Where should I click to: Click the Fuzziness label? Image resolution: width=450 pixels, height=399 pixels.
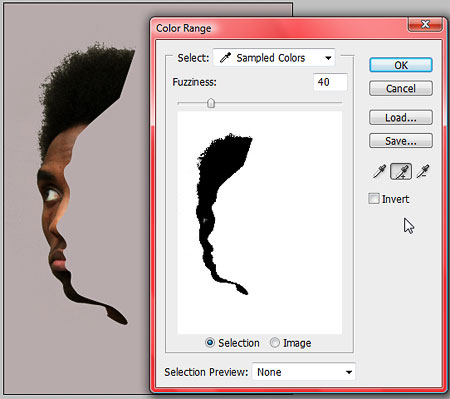[x=194, y=82]
